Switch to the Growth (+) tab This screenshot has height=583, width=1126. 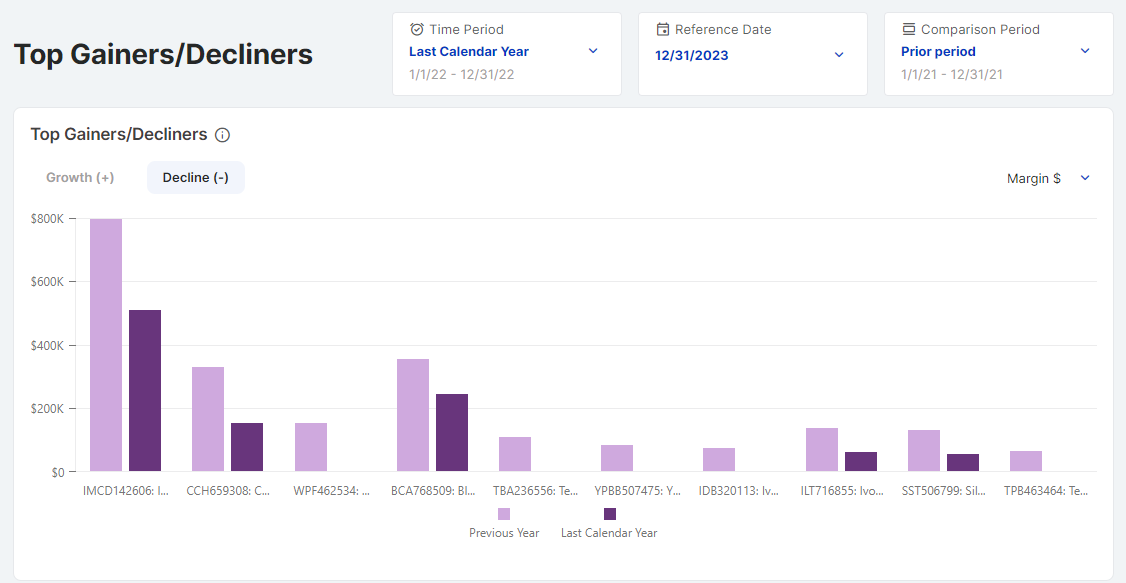(80, 178)
